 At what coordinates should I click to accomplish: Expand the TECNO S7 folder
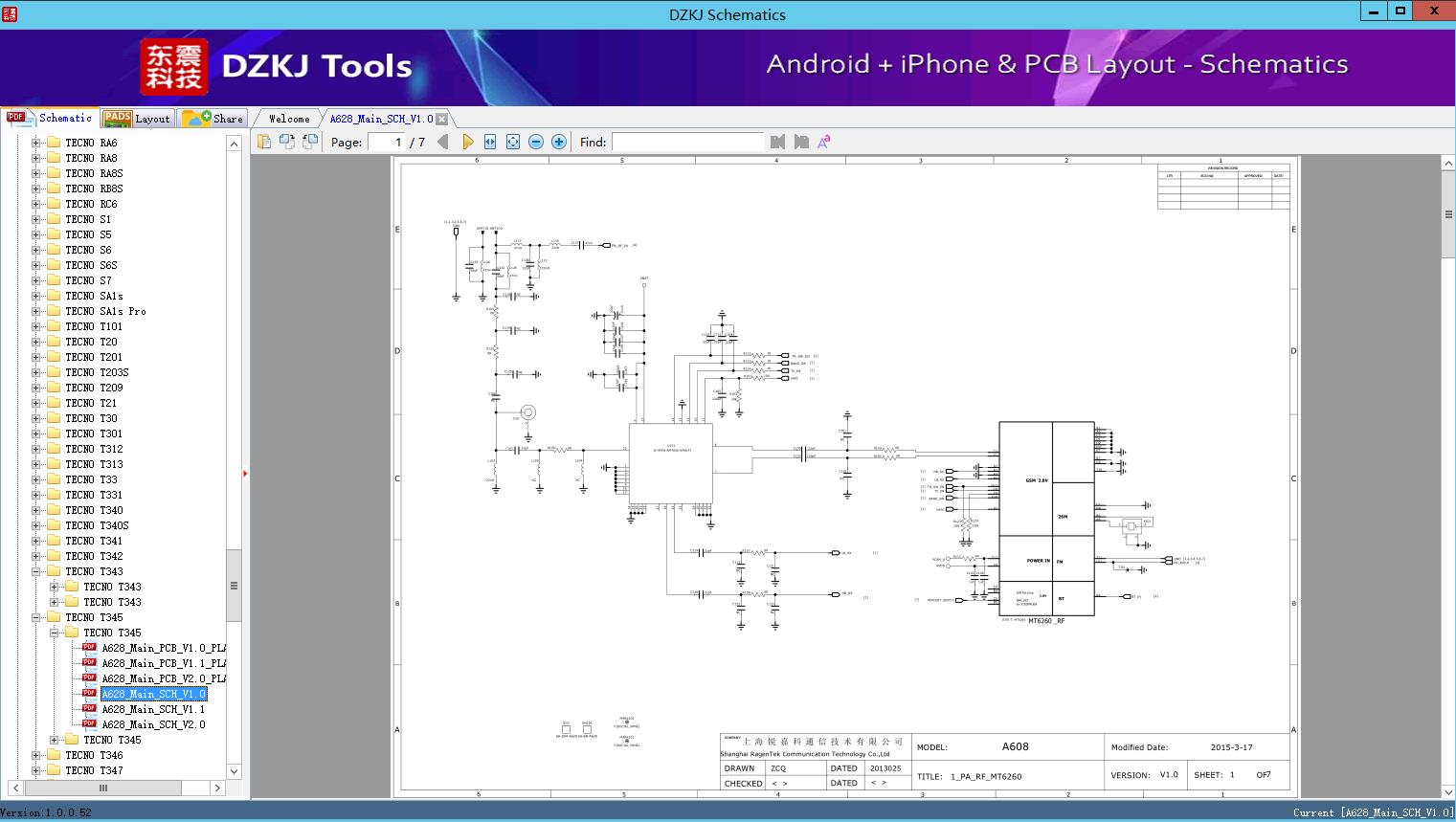coord(35,280)
